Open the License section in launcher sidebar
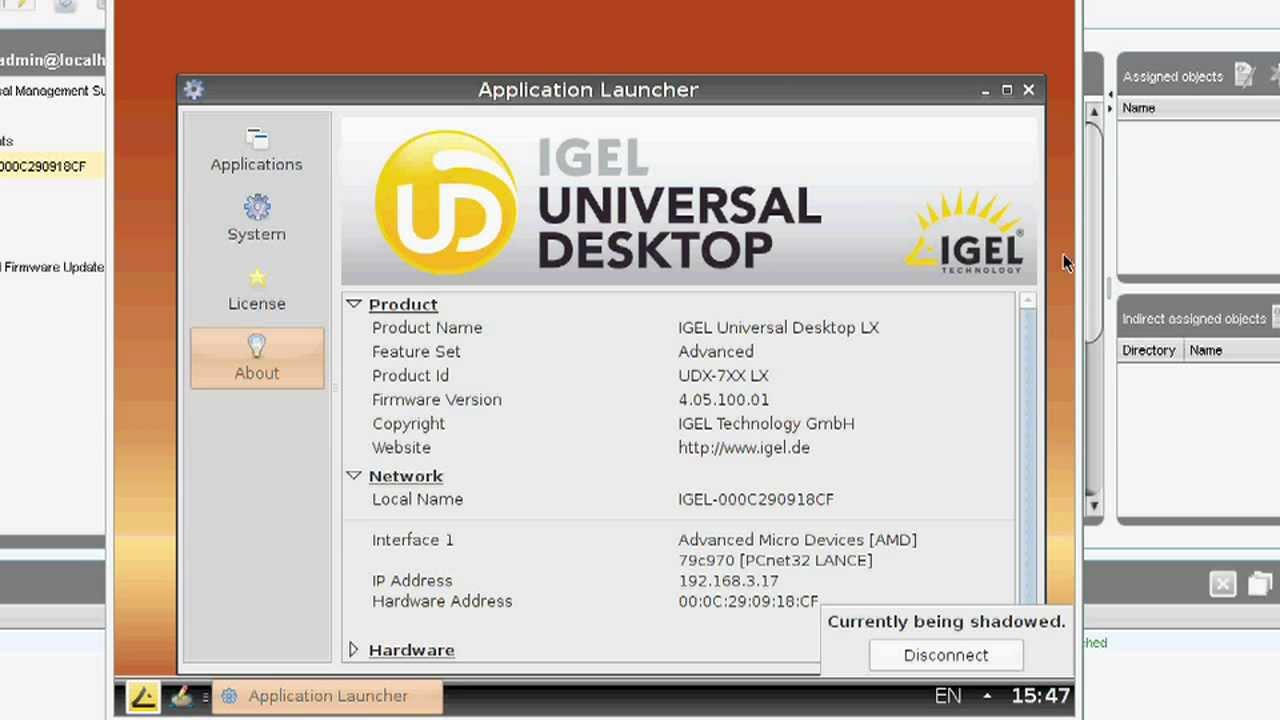This screenshot has height=720, width=1280. 256,289
